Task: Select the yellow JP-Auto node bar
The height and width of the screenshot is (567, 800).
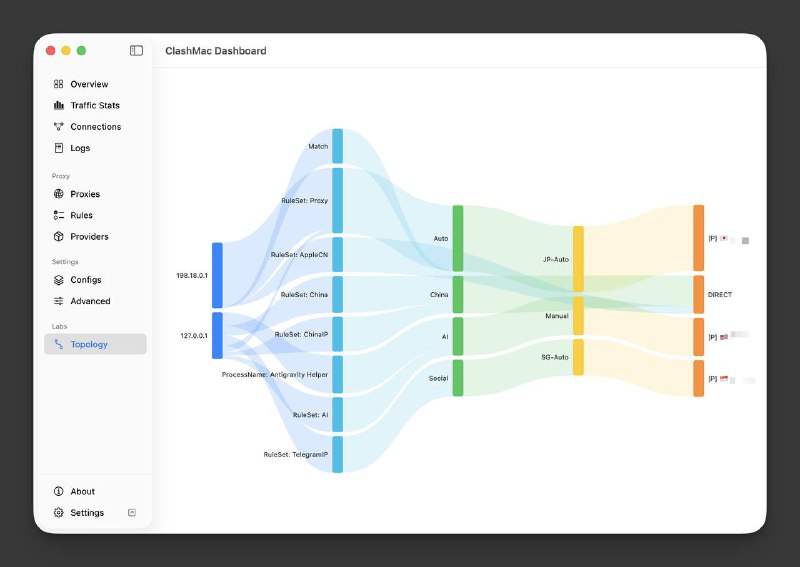Action: pyautogui.click(x=578, y=259)
